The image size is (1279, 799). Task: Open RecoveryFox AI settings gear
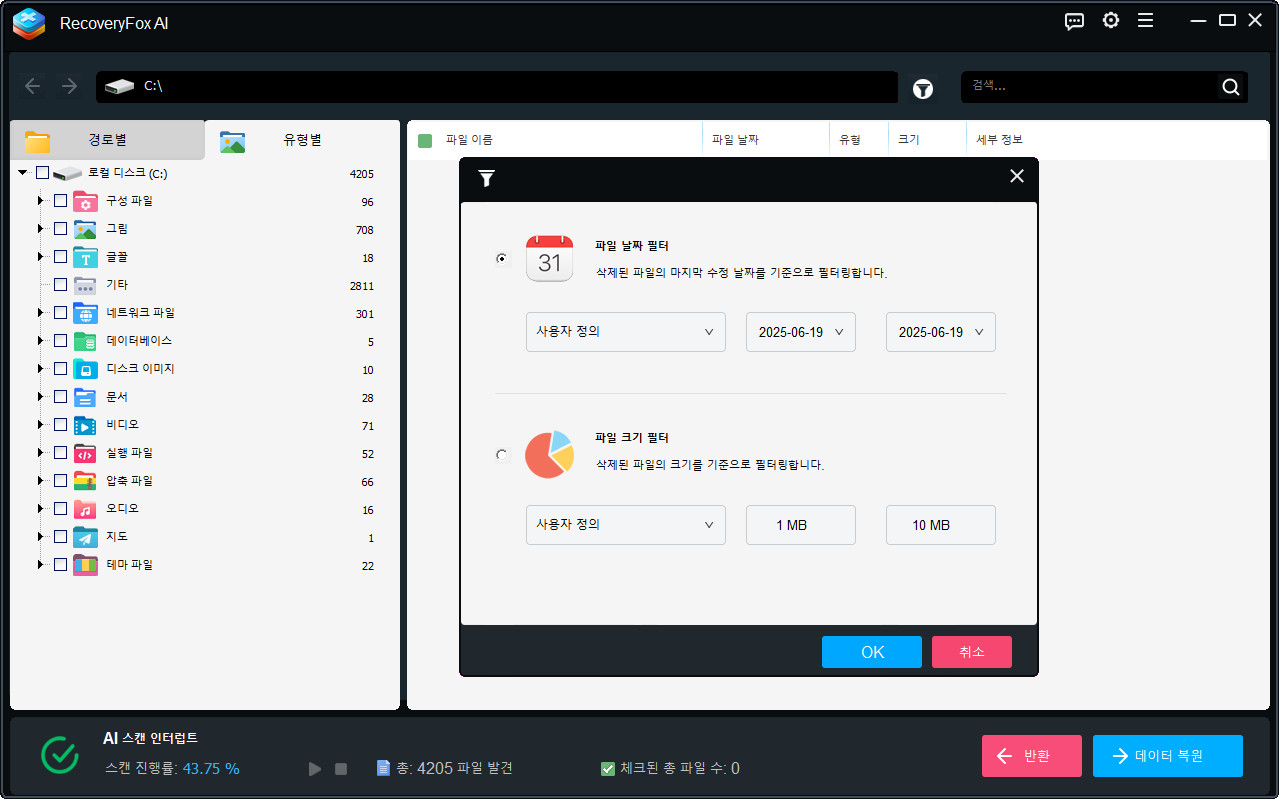(x=1110, y=20)
